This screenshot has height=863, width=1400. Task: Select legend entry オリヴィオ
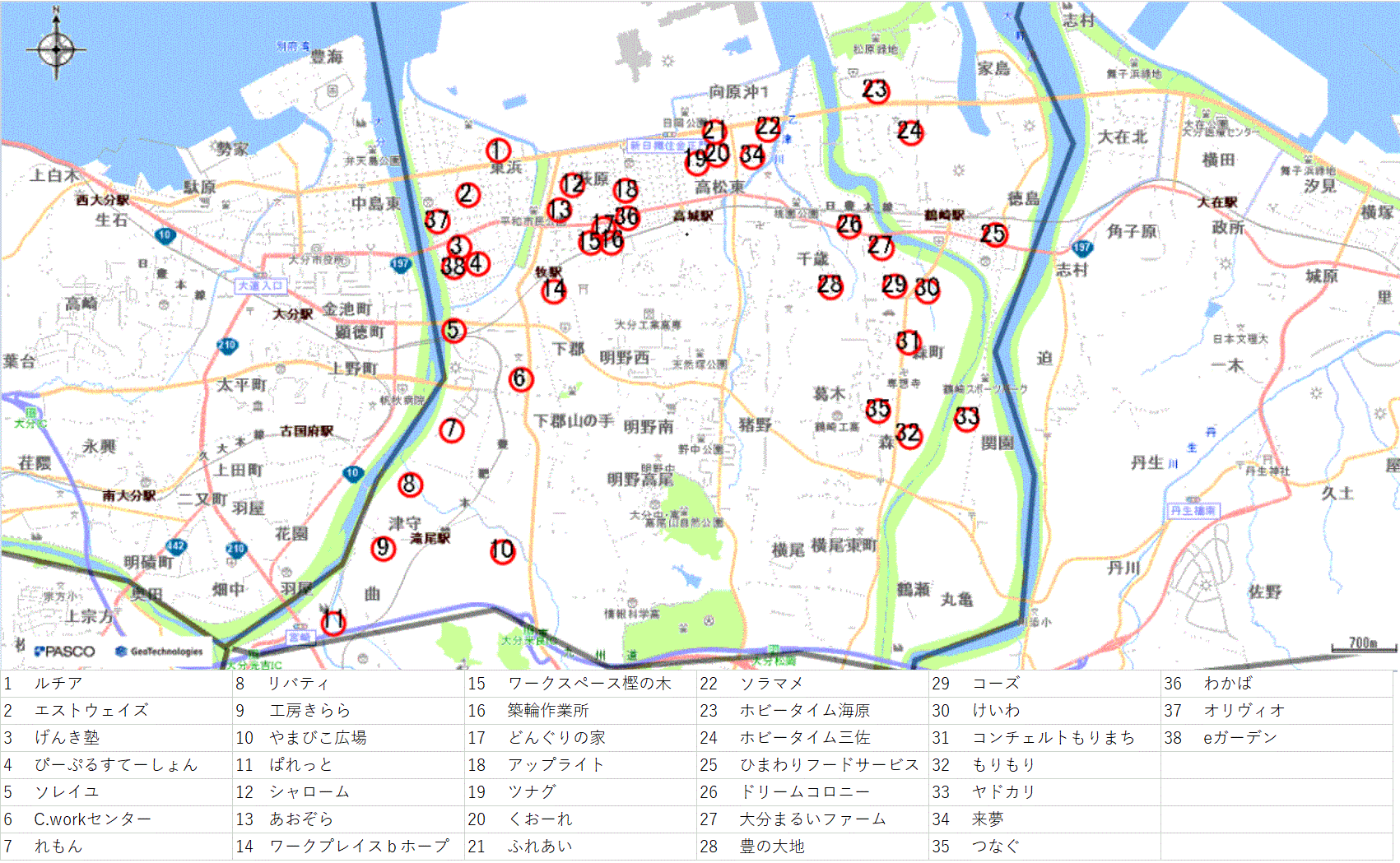[1244, 710]
